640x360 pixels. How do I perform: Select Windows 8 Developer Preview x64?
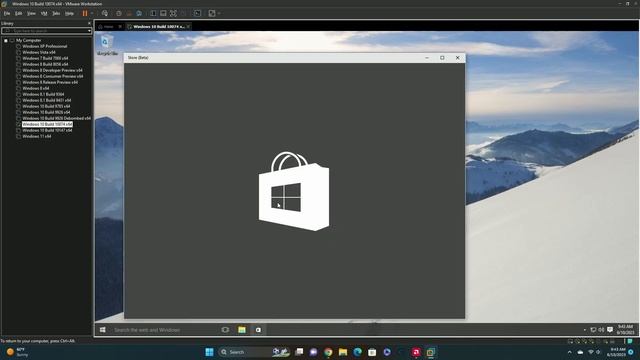tap(52, 70)
